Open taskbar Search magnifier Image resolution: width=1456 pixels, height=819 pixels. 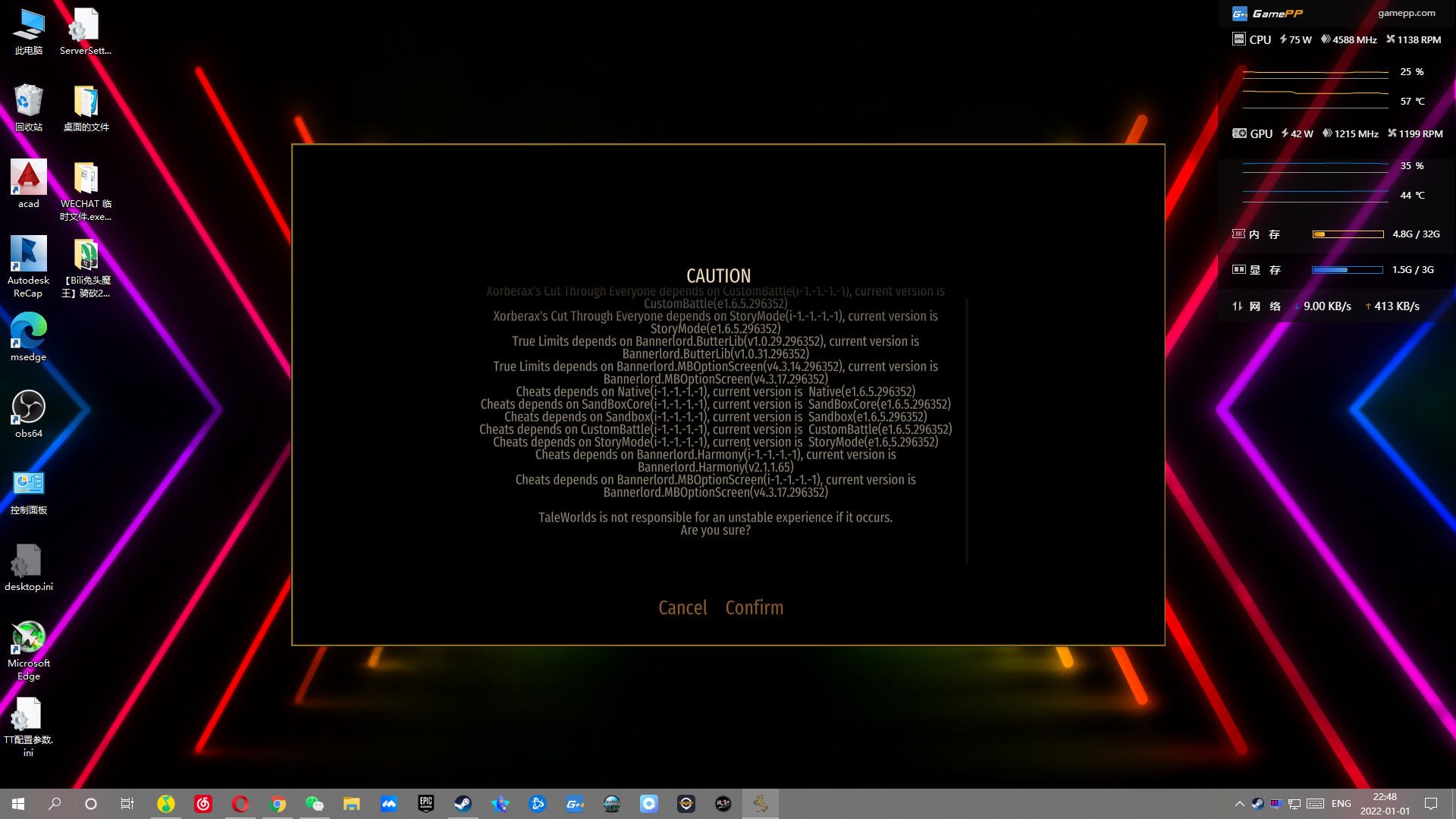55,804
